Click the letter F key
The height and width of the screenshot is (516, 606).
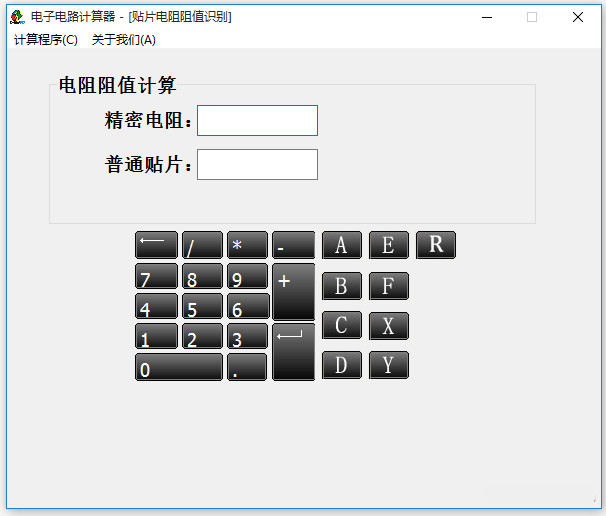(389, 286)
